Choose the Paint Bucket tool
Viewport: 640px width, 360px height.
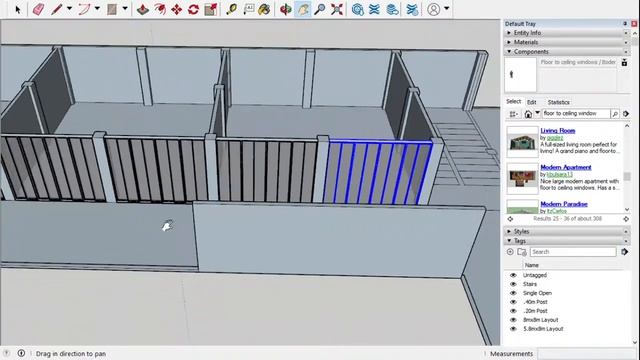[x=264, y=9]
